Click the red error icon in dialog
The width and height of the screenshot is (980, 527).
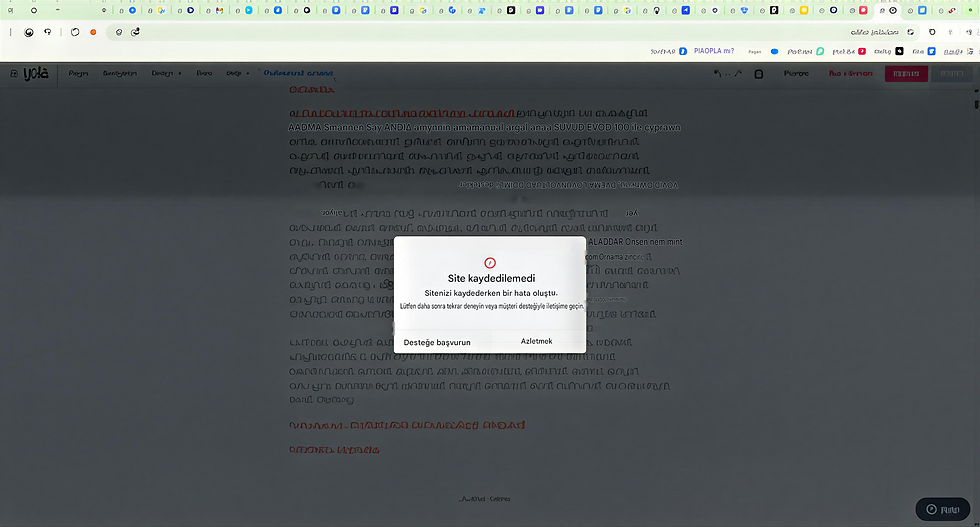490,263
